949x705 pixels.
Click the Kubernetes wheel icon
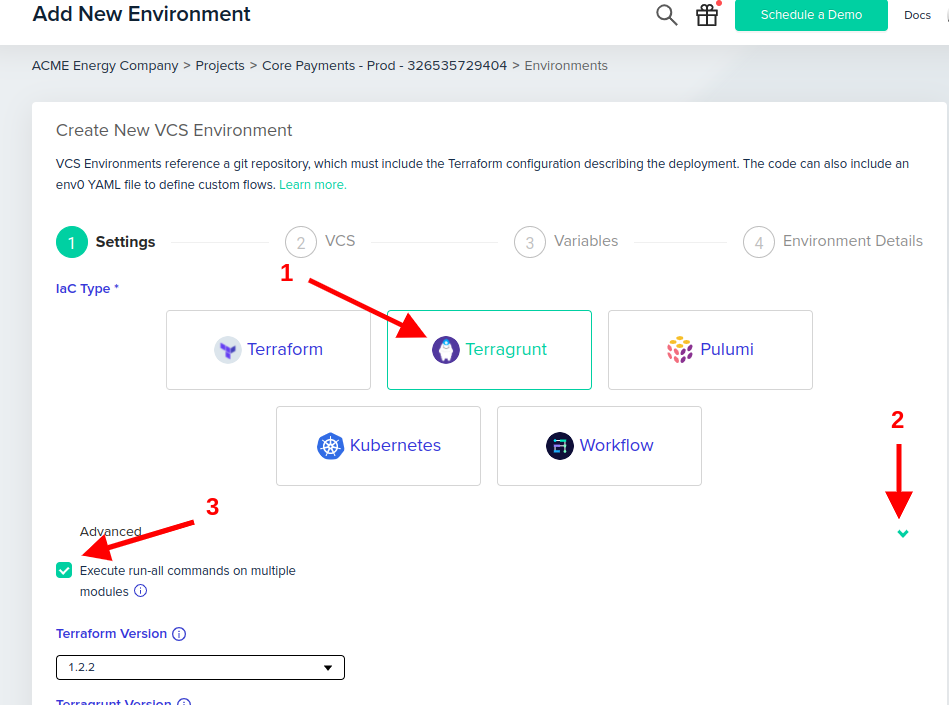coord(330,446)
